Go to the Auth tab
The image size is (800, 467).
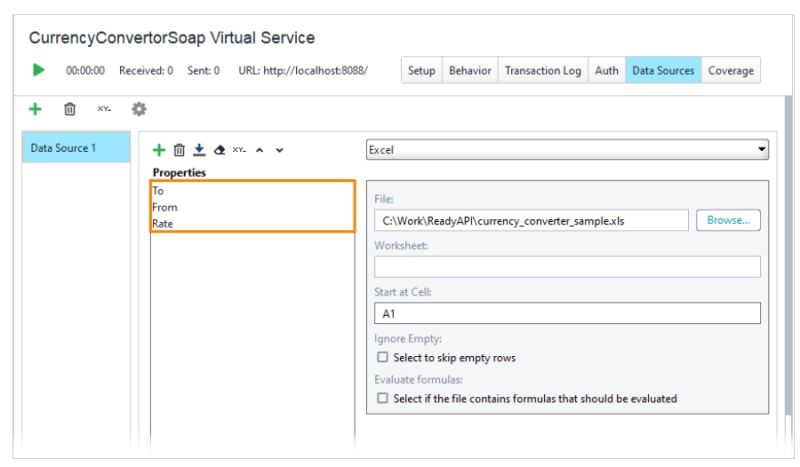tap(607, 70)
